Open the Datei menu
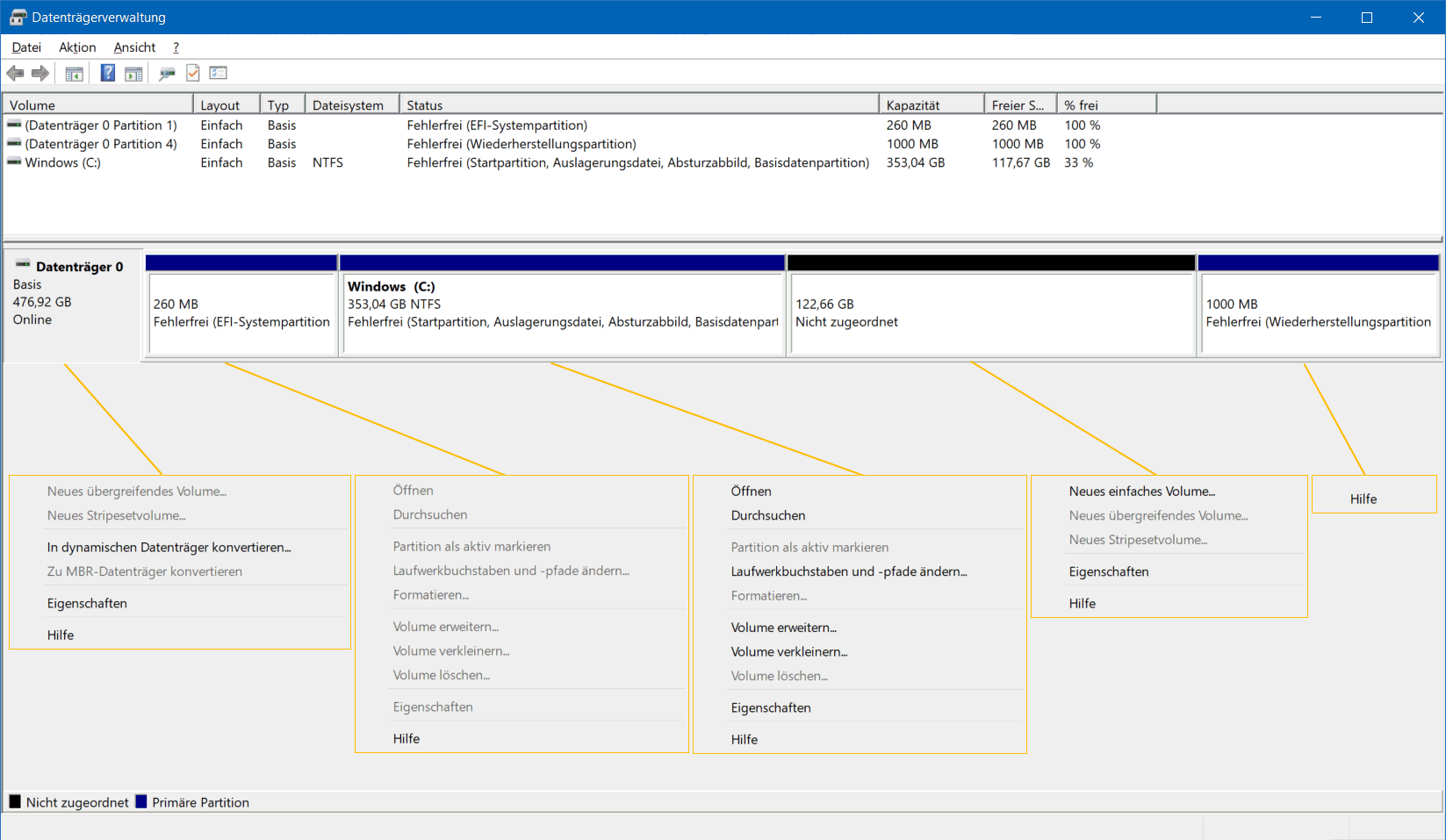 pyautogui.click(x=26, y=47)
